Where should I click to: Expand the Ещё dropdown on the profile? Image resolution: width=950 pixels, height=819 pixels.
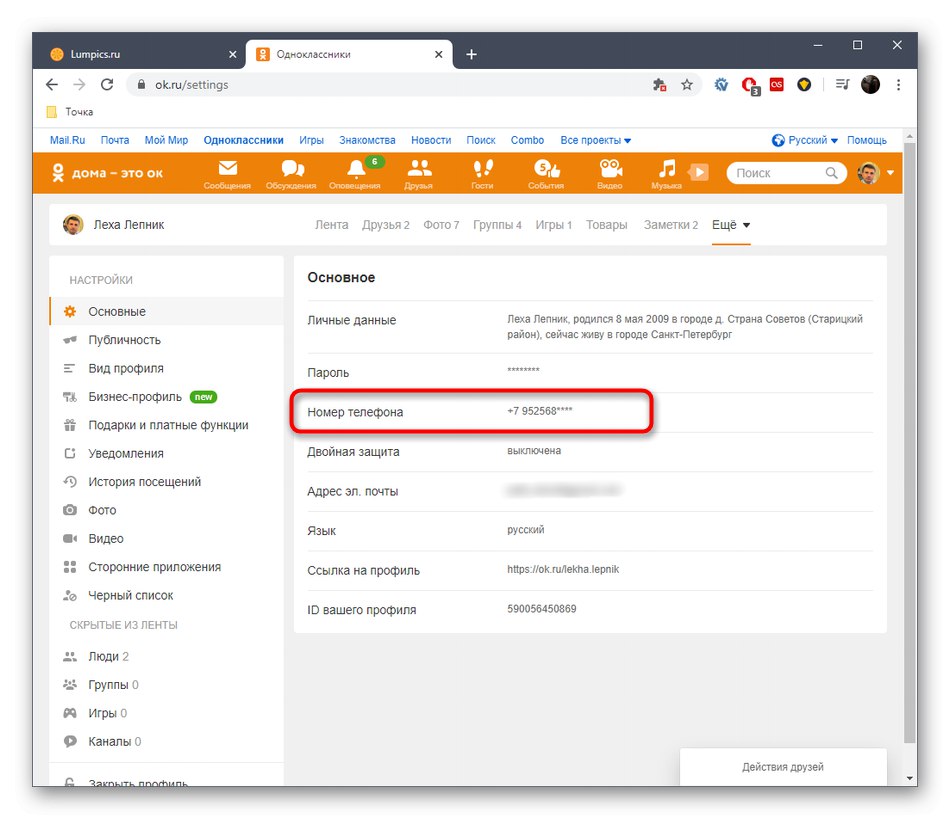click(x=730, y=224)
